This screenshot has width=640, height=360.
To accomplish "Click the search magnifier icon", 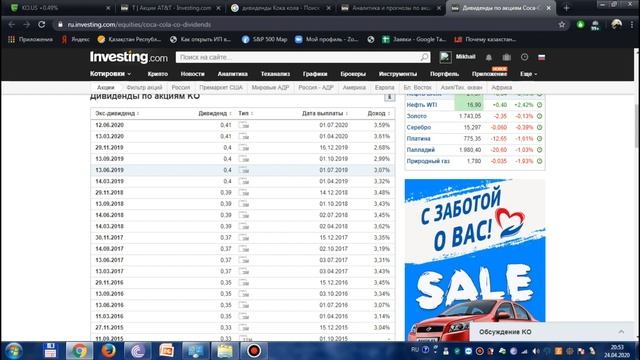I will pyautogui.click(x=424, y=57).
